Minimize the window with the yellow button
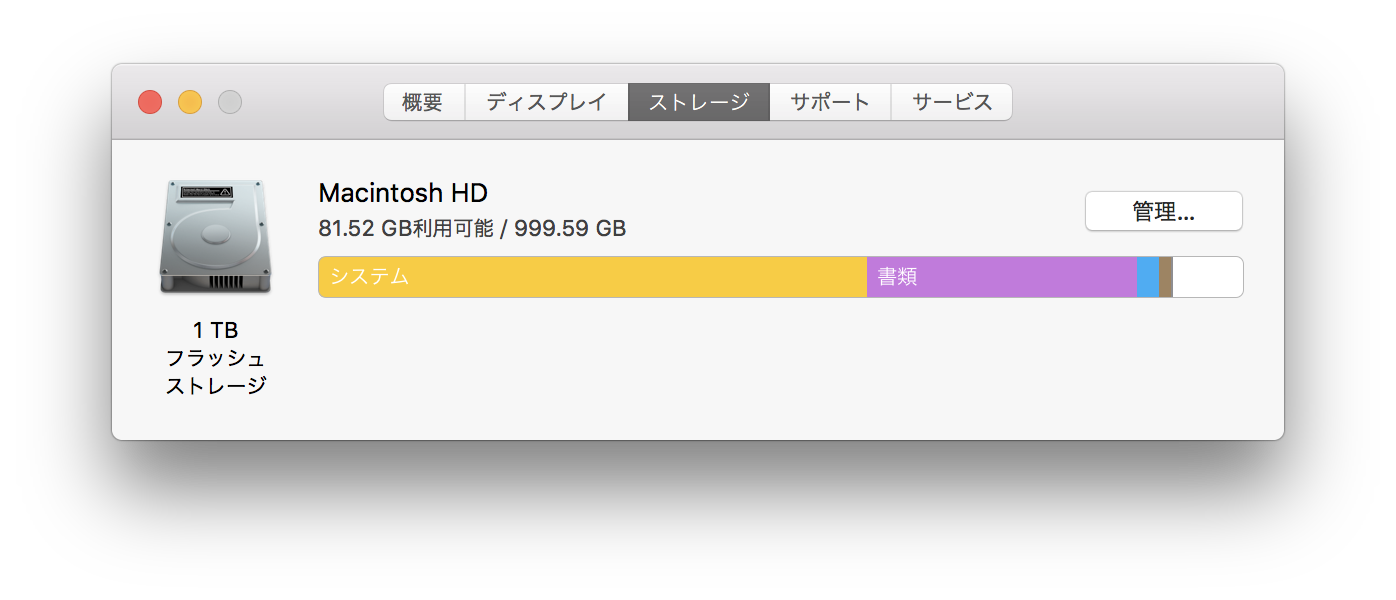Image resolution: width=1396 pixels, height=600 pixels. [x=190, y=102]
